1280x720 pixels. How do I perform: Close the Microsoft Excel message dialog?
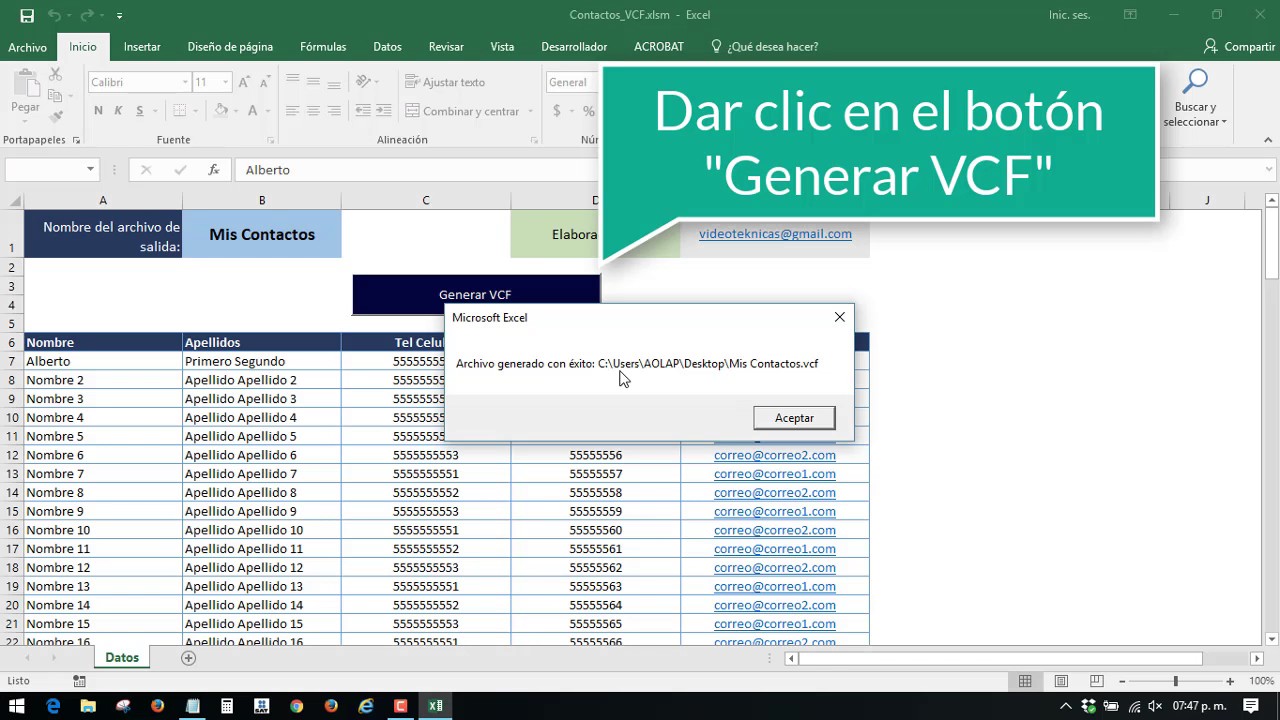pyautogui.click(x=840, y=317)
